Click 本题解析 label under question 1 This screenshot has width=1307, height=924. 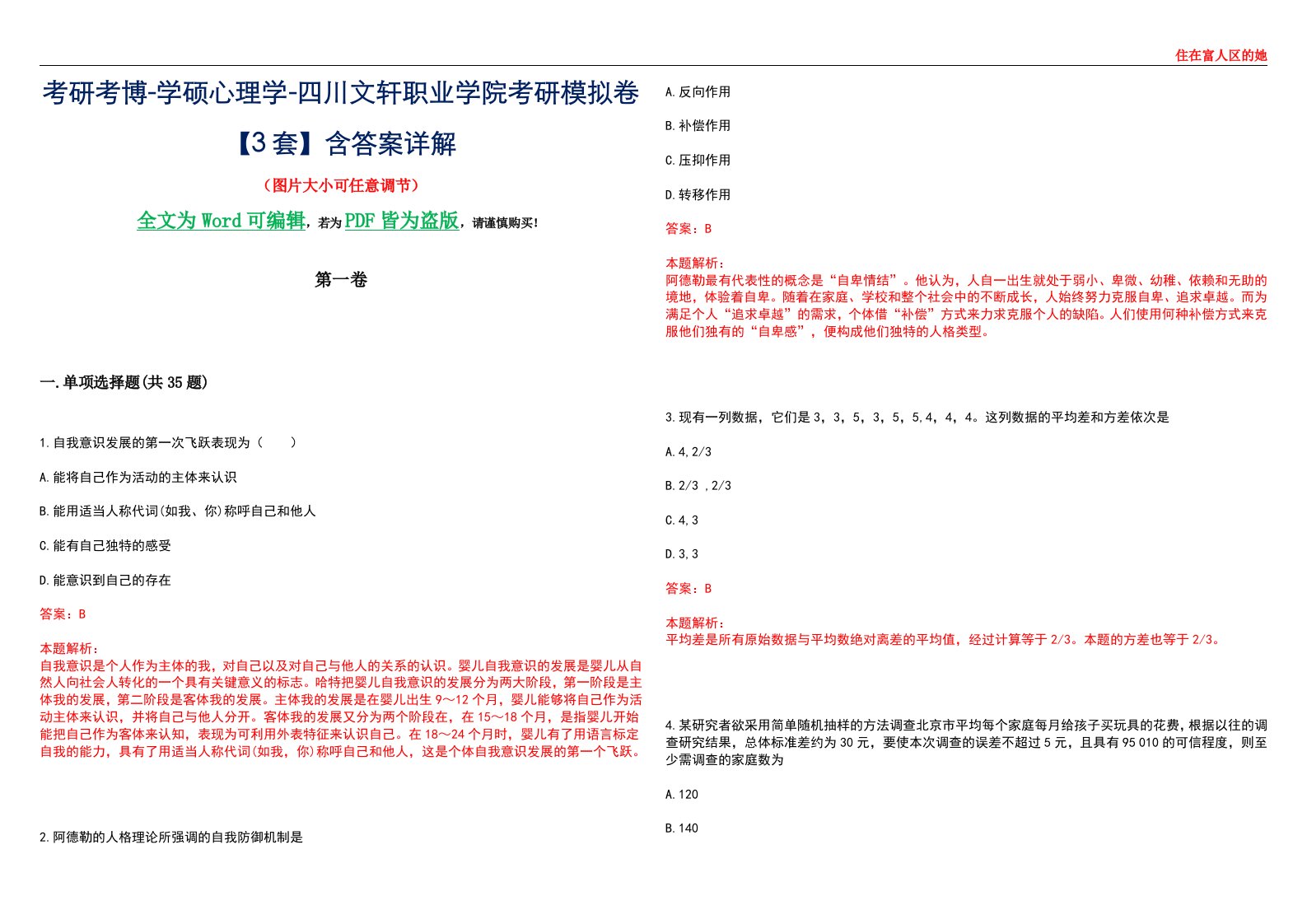click(69, 649)
